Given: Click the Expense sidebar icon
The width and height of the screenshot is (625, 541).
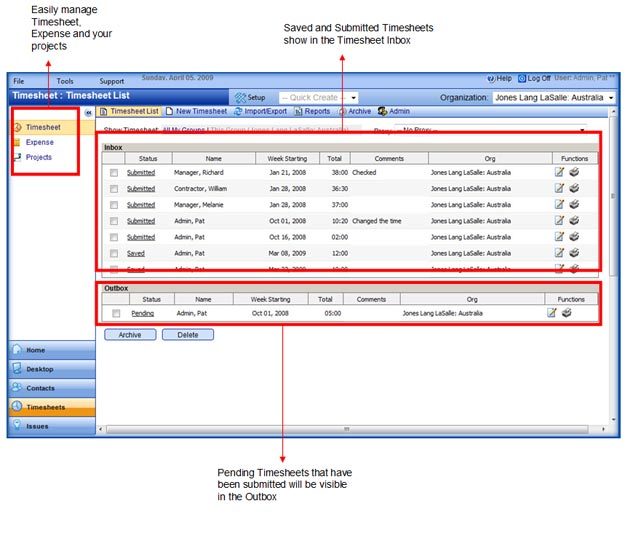Looking at the screenshot, I should click(x=17, y=142).
